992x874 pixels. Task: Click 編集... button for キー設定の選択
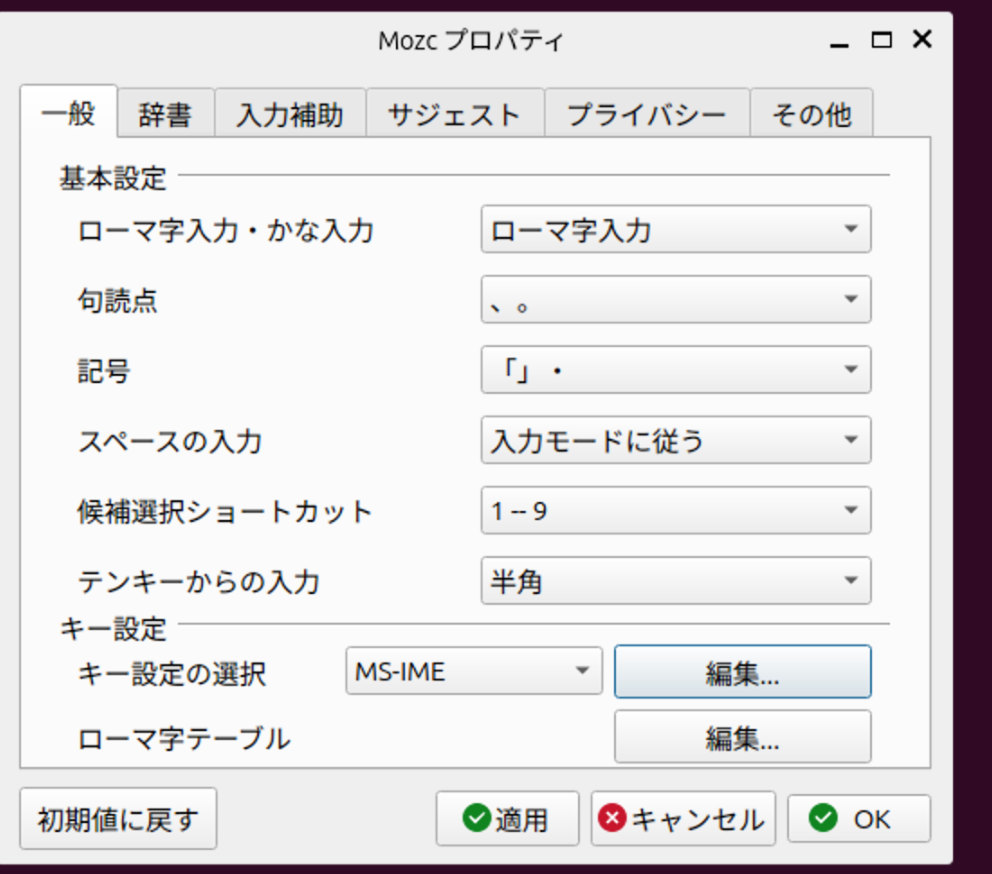coord(743,671)
